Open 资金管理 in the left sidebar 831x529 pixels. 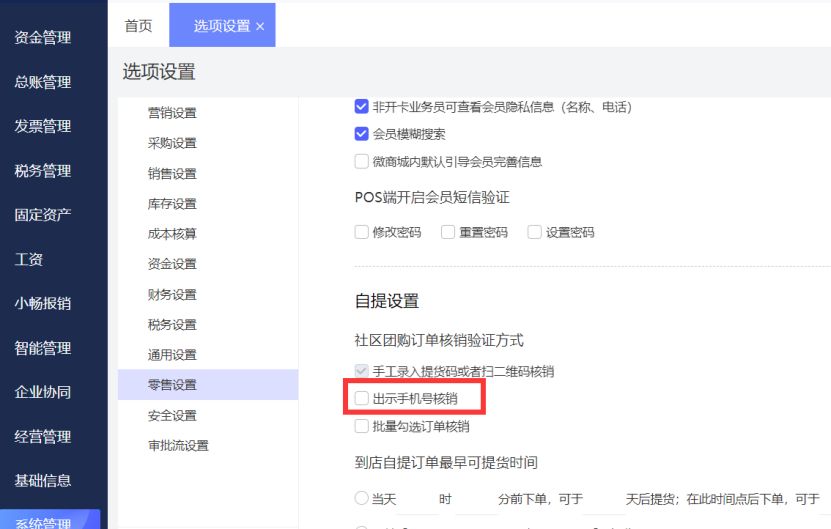[x=43, y=38]
